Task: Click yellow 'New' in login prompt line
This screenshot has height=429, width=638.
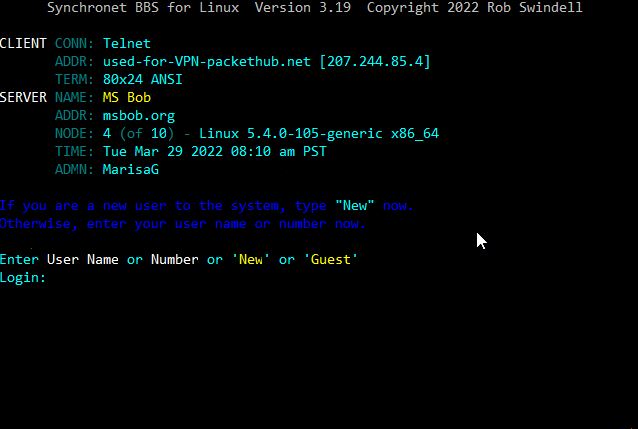Action: (251, 259)
